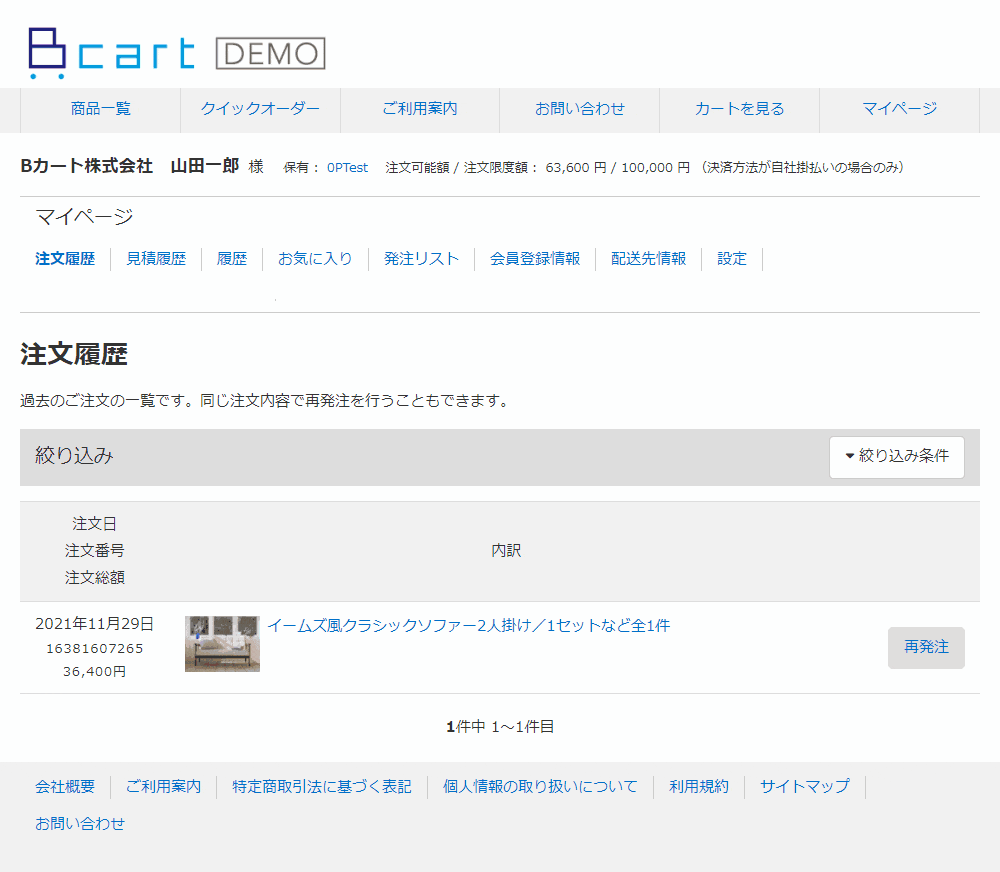1000x872 pixels.
Task: Click the 0PTest points link
Action: coord(347,168)
